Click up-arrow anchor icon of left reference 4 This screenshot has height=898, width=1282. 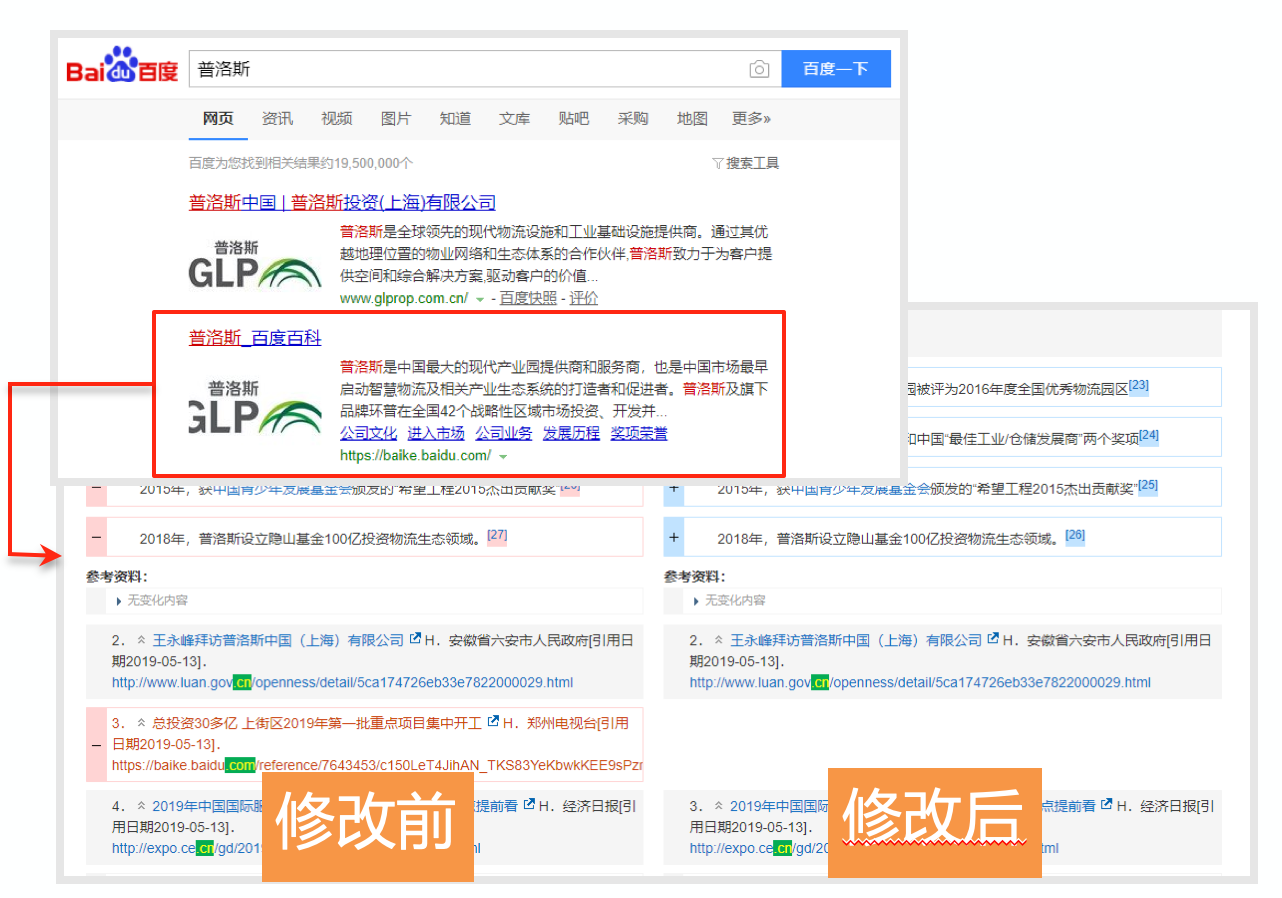142,806
